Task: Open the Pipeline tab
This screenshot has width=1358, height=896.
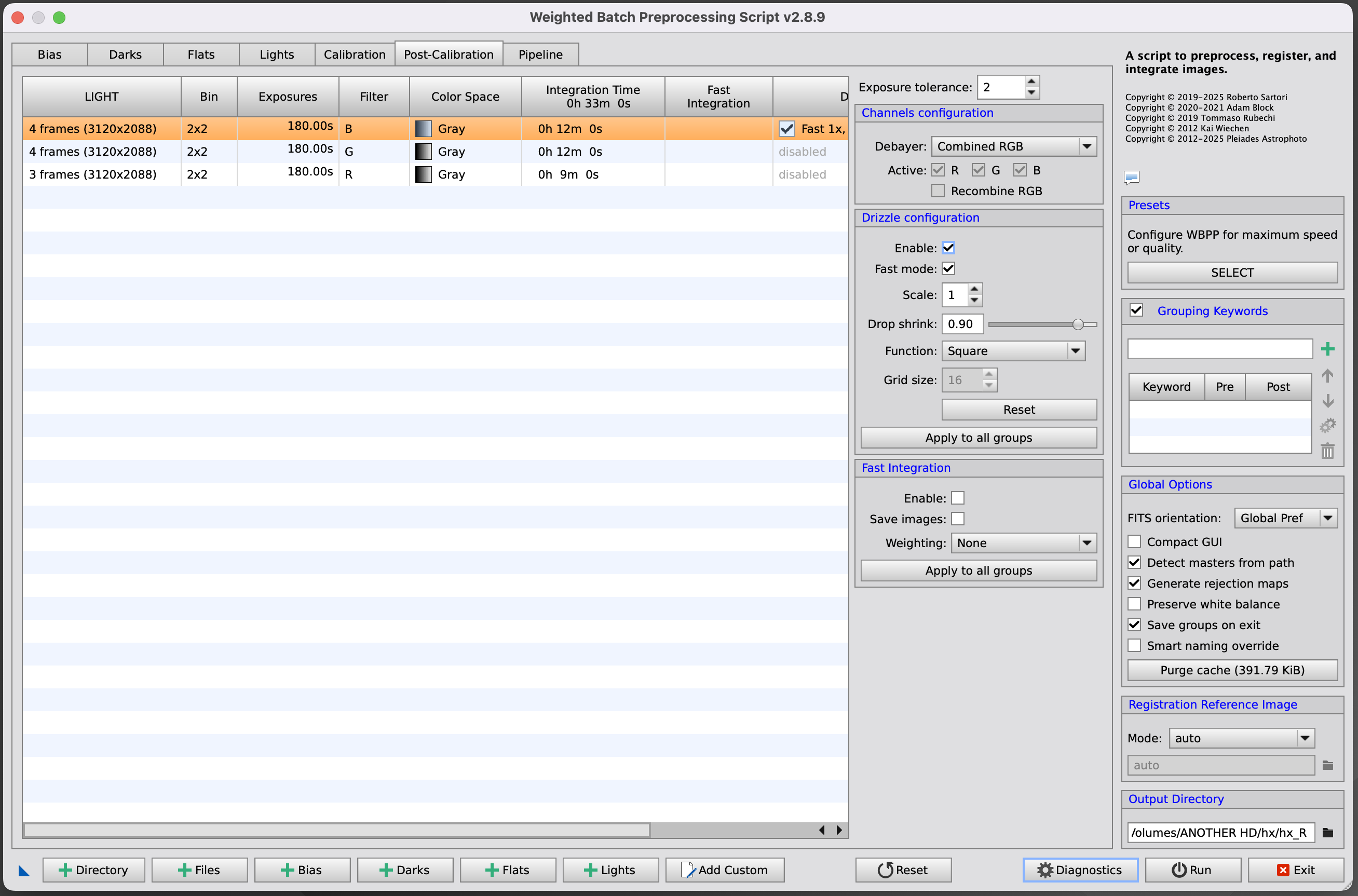Action: point(540,55)
